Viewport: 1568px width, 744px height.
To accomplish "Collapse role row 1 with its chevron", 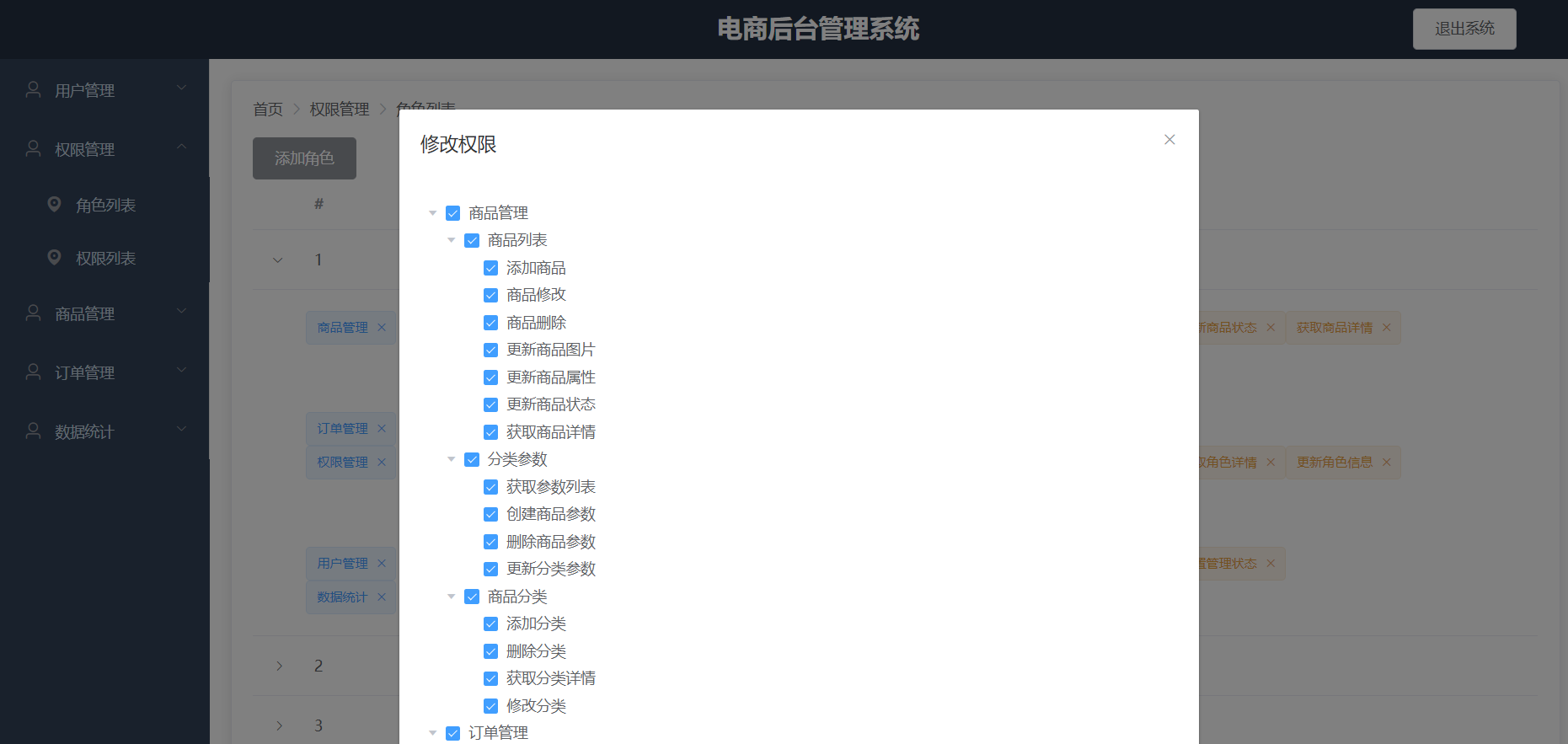I will (x=278, y=260).
